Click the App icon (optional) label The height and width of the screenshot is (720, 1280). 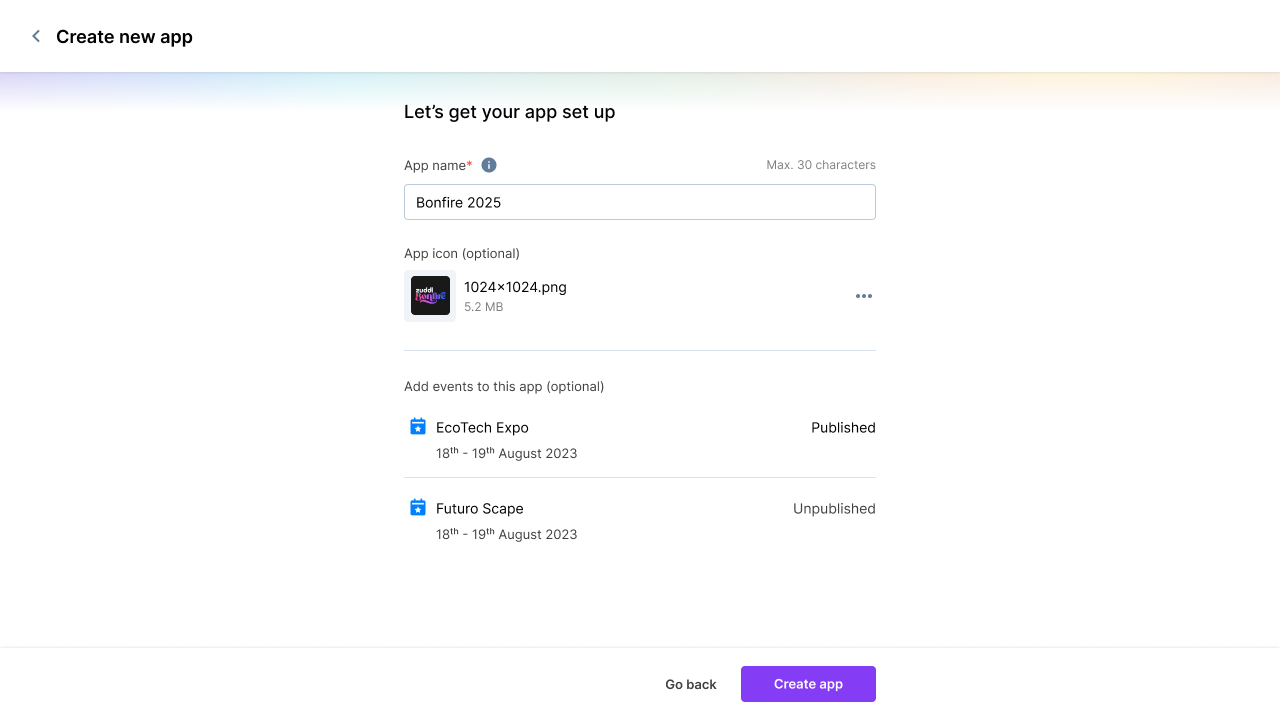pos(462,253)
